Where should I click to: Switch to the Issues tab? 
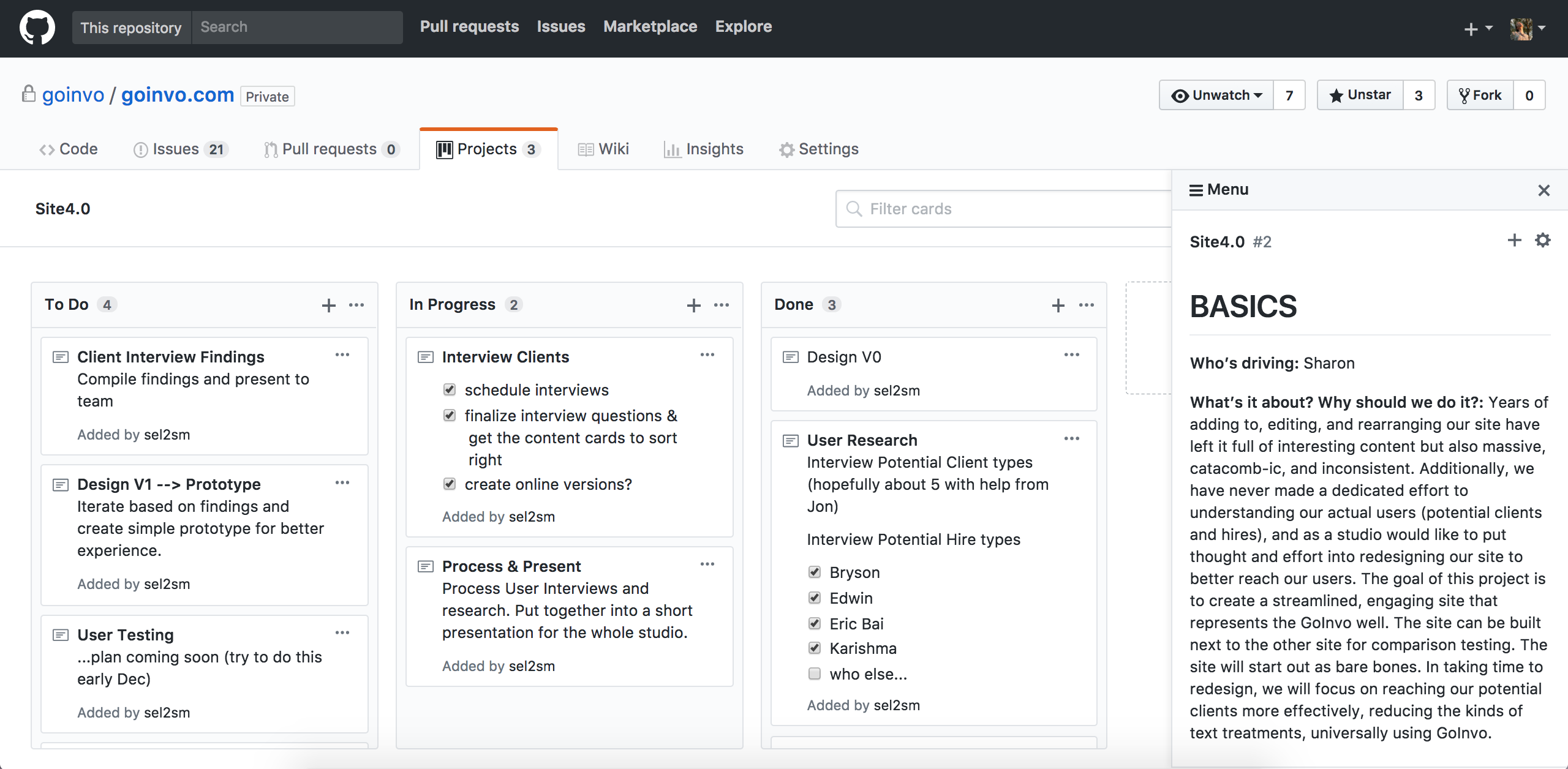pos(181,149)
